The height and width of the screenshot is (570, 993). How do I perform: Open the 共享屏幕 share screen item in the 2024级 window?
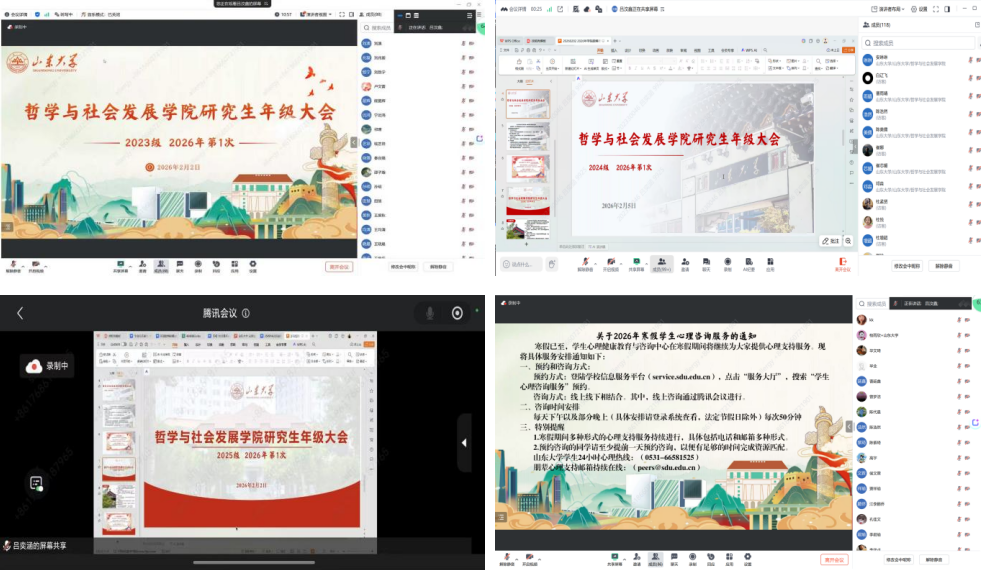point(635,263)
